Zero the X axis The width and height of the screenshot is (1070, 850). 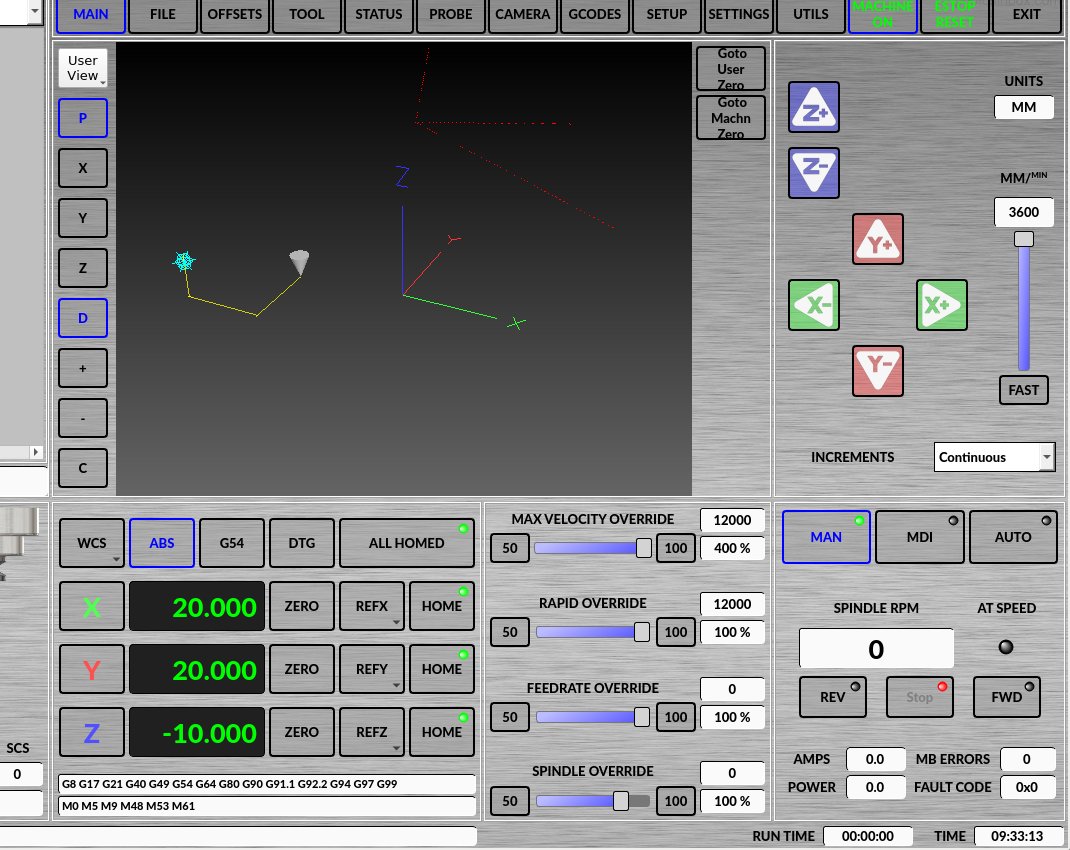click(x=302, y=606)
